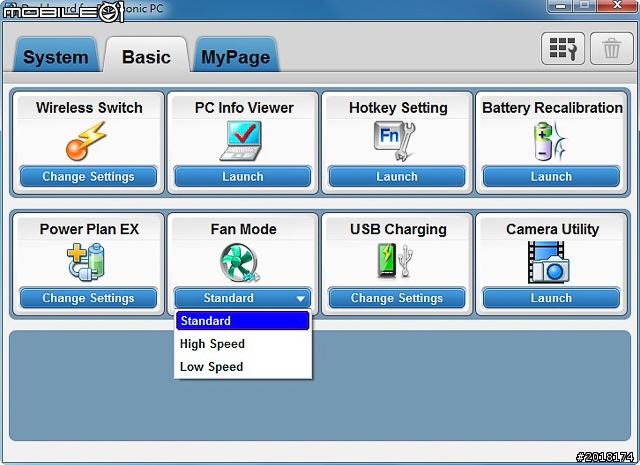The width and height of the screenshot is (640, 465).
Task: Close the Dashboard window
Action: pos(617,6)
